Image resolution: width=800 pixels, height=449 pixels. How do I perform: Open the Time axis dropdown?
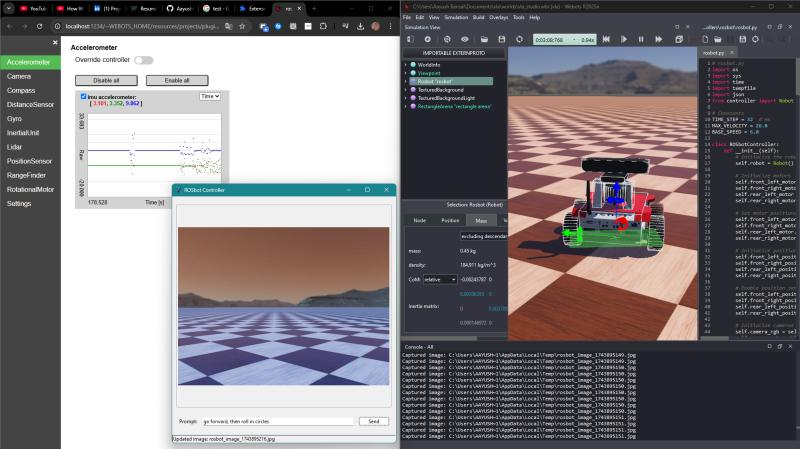[x=209, y=97]
